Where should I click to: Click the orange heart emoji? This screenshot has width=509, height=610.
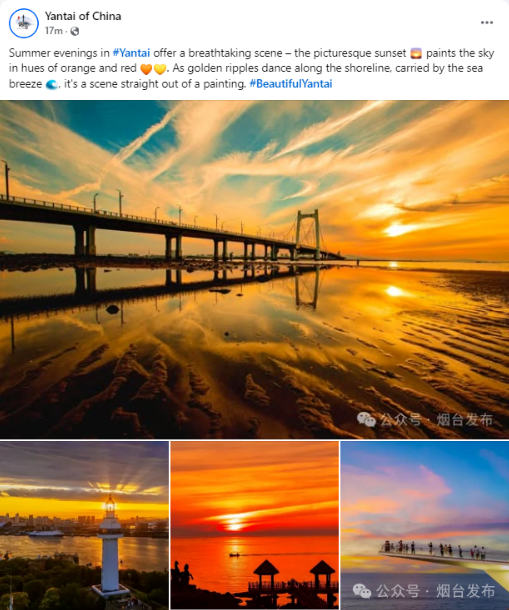pyautogui.click(x=146, y=69)
